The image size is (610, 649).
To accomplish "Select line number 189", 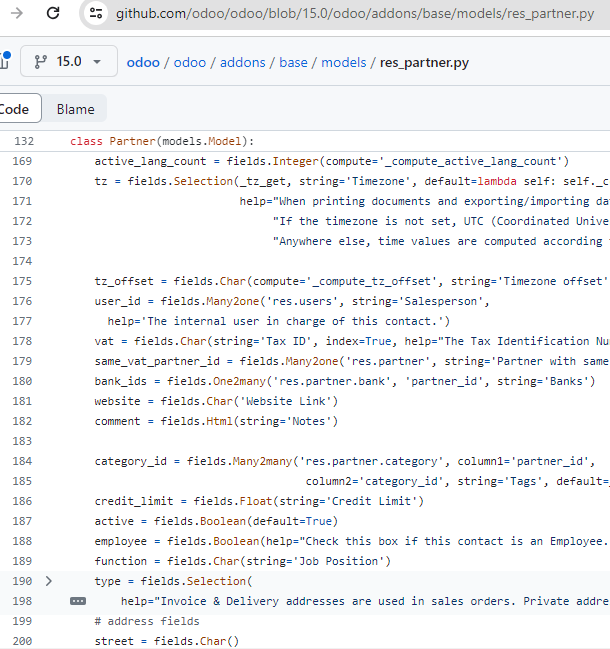I will [22, 561].
